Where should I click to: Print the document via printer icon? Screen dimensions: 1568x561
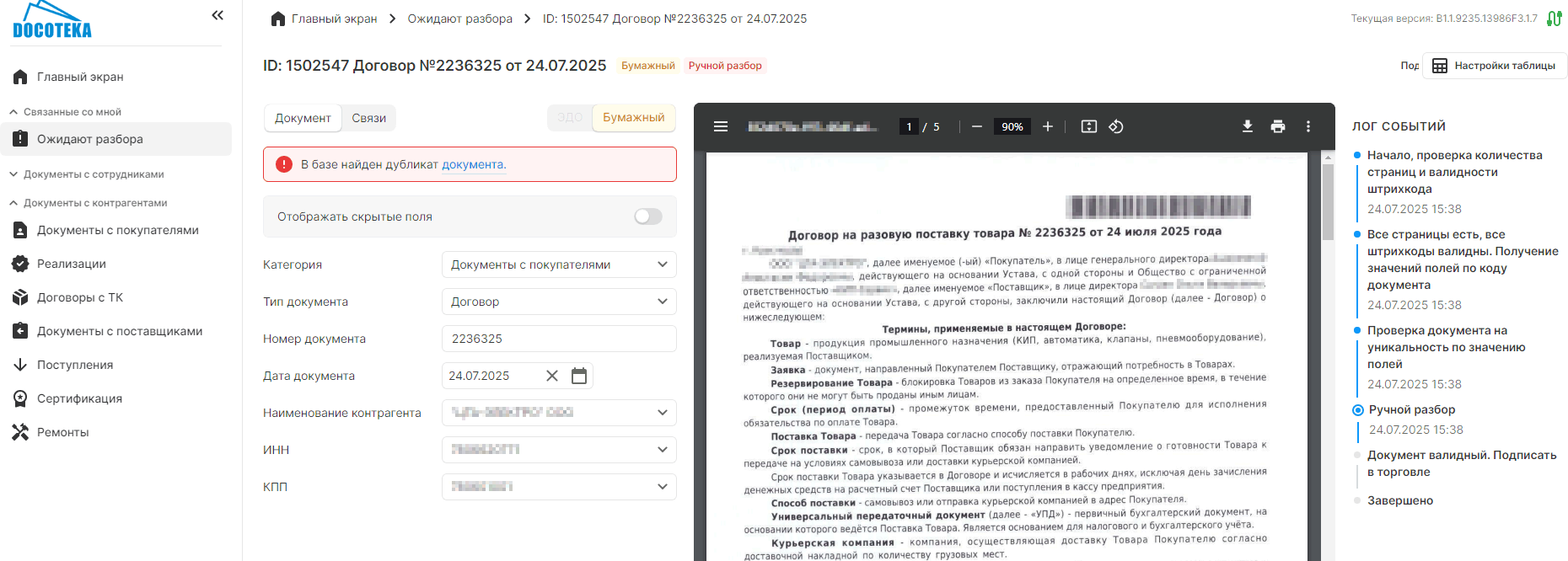pyautogui.click(x=1278, y=126)
